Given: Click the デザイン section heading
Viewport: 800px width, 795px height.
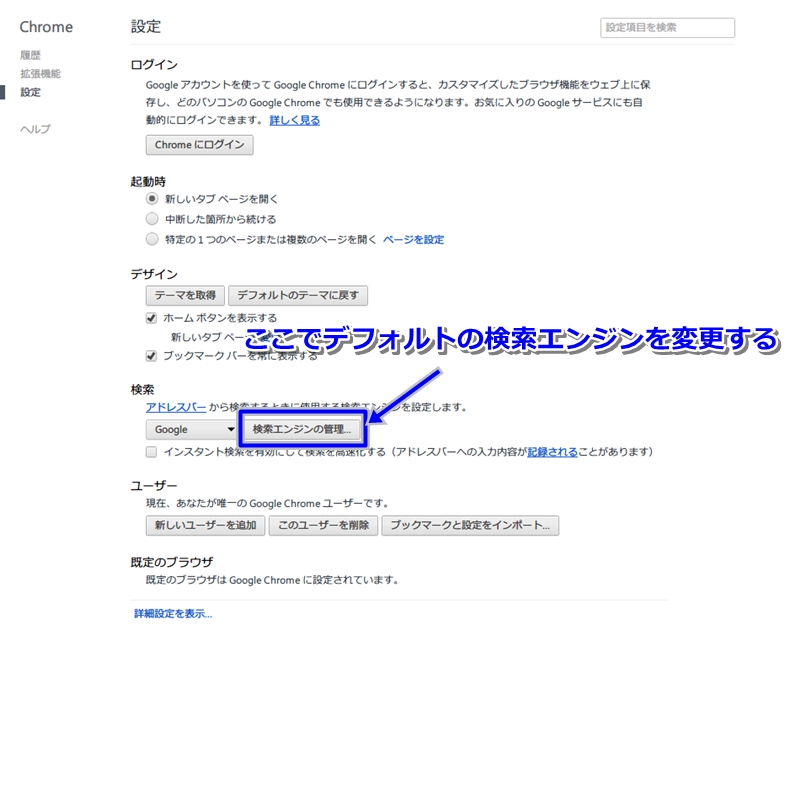Looking at the screenshot, I should point(154,275).
